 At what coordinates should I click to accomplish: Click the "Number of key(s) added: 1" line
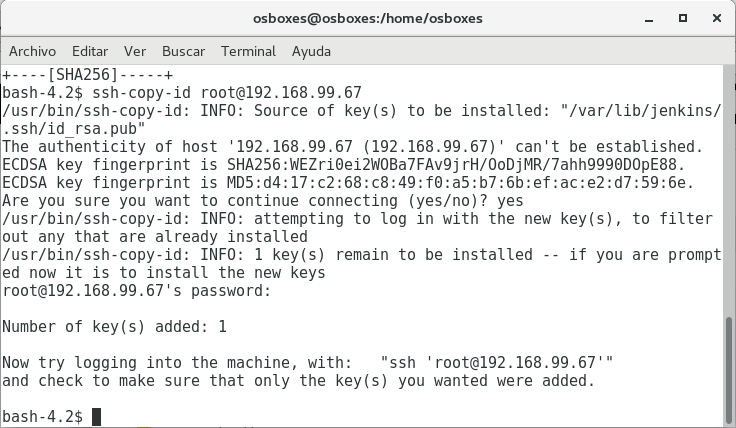pyautogui.click(x=114, y=326)
